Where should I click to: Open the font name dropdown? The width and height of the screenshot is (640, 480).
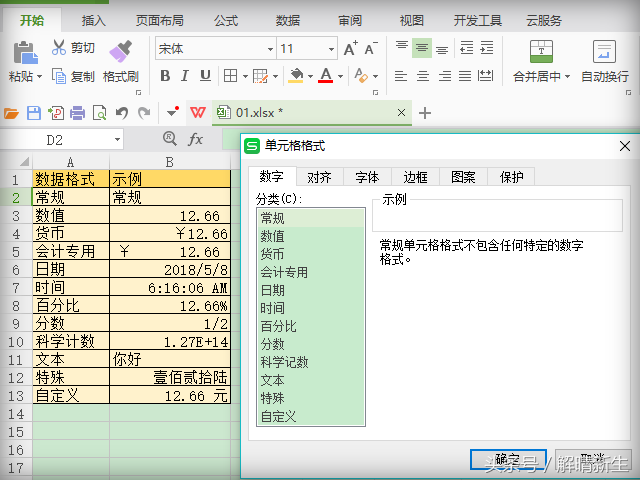pyautogui.click(x=270, y=49)
